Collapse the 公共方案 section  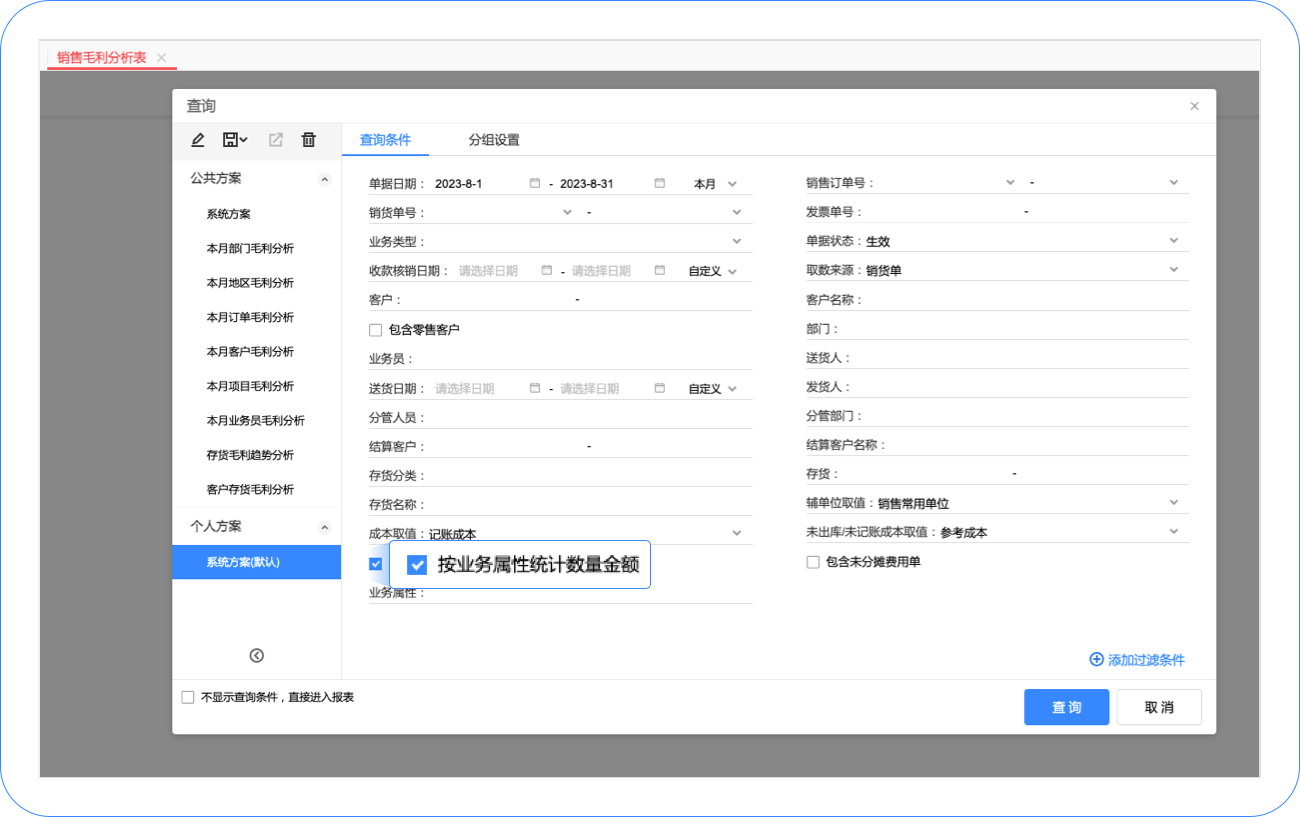(x=324, y=179)
